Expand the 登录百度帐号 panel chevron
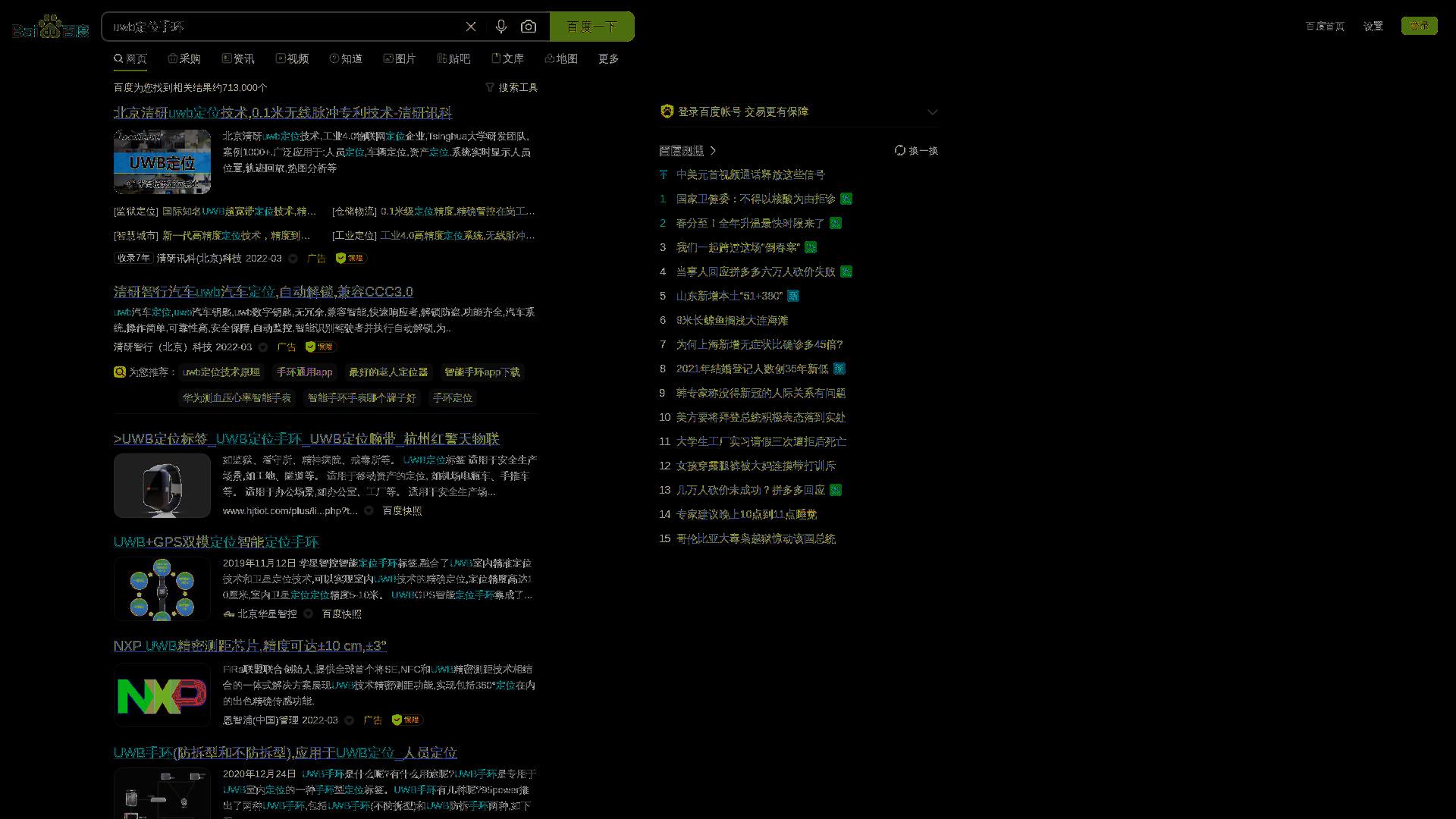 [x=933, y=111]
